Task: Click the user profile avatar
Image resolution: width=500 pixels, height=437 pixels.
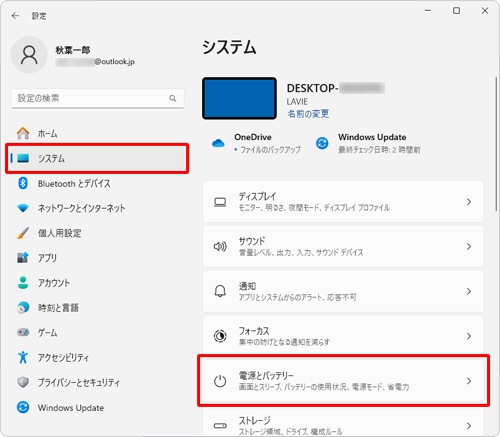Action: coord(29,55)
